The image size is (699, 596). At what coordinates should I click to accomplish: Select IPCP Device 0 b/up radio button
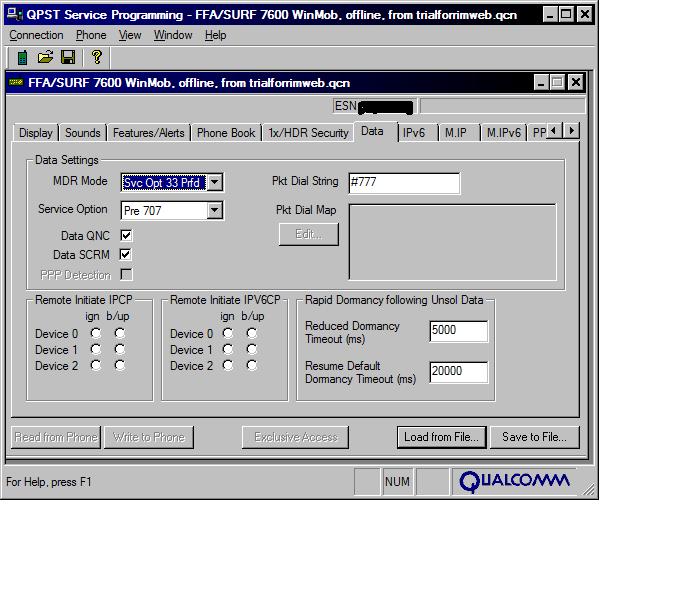tap(119, 333)
